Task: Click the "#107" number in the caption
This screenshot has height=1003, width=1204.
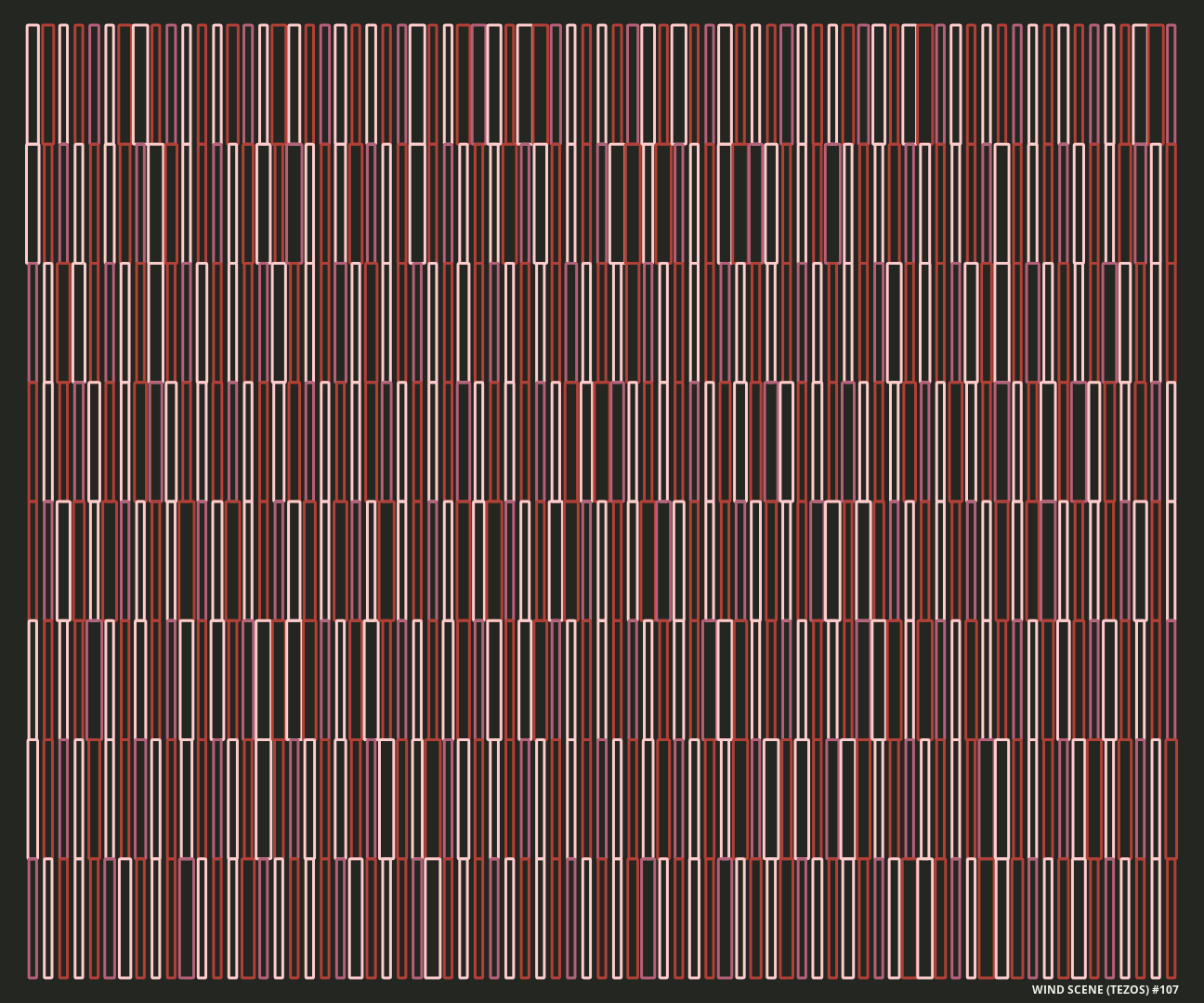Action: point(1165,990)
